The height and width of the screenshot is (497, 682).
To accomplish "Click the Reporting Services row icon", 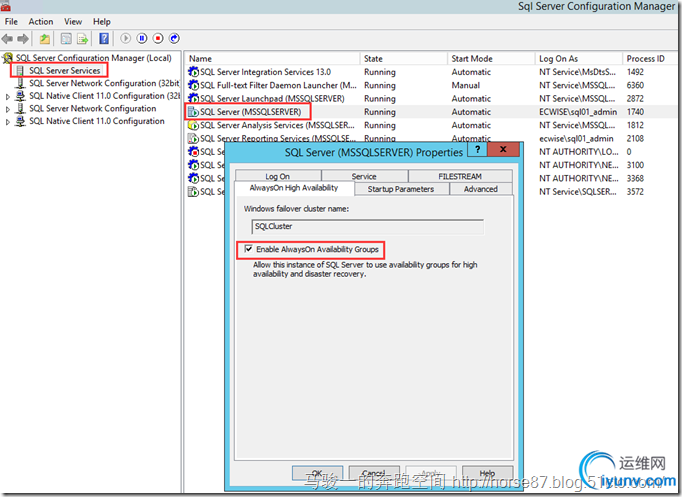I will point(193,139).
